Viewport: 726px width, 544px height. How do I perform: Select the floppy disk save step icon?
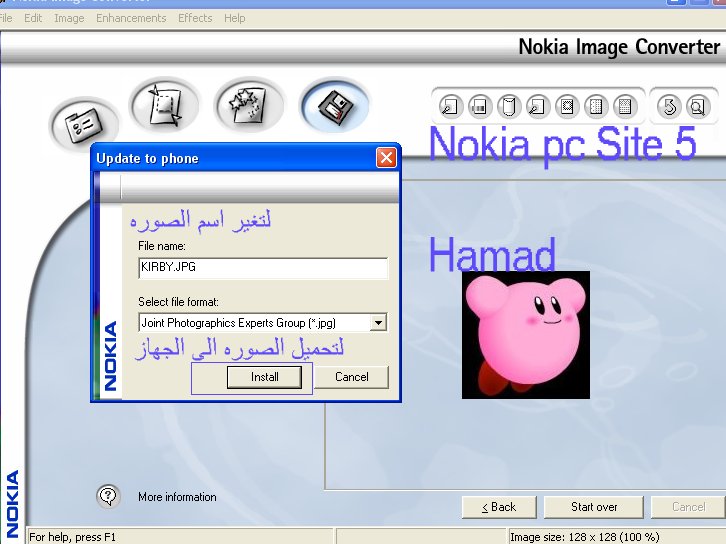point(334,105)
